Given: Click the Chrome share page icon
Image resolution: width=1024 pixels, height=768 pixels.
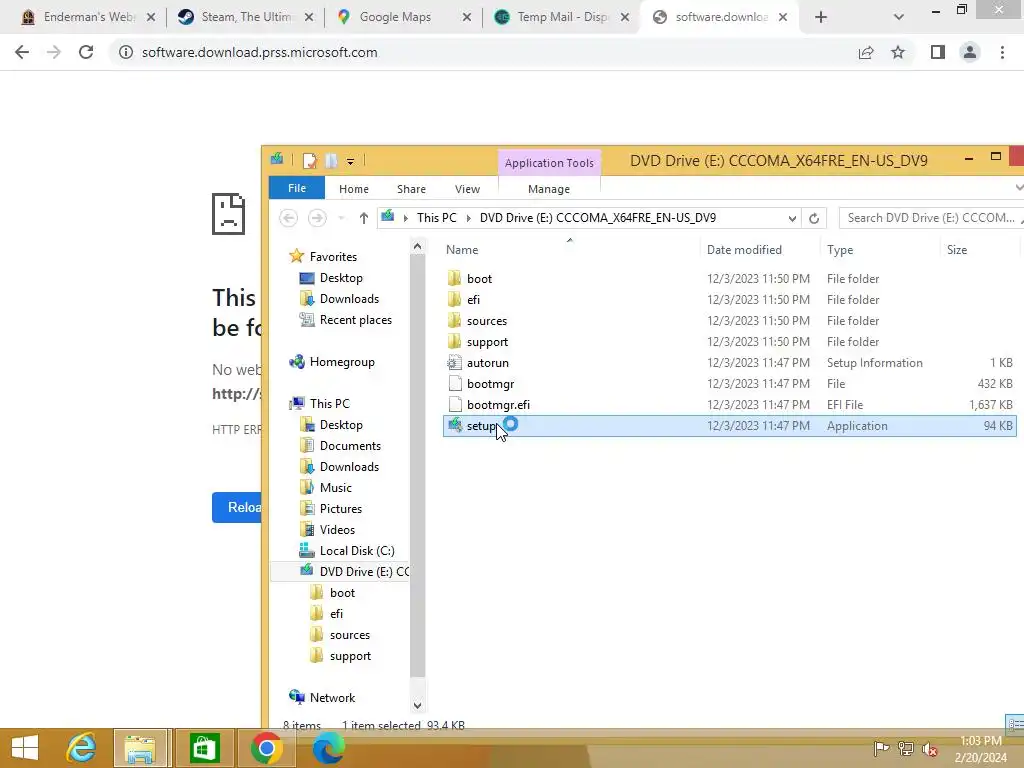Looking at the screenshot, I should 866,52.
